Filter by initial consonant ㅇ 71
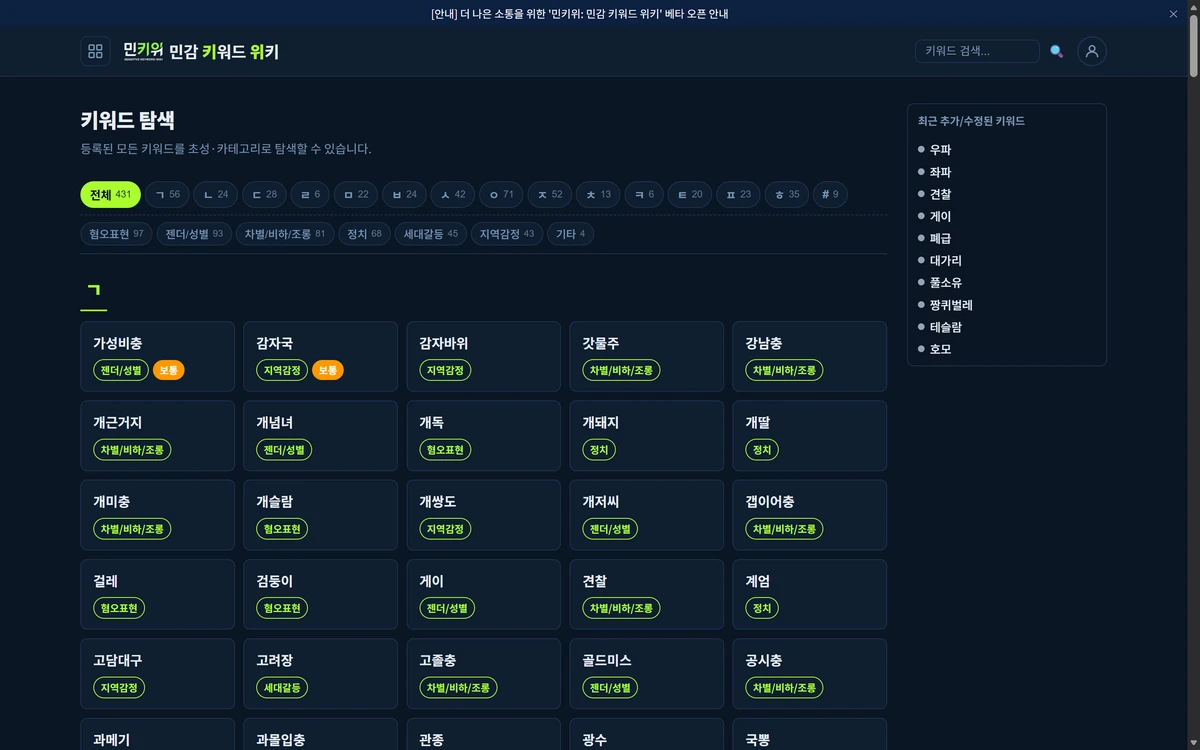 tap(502, 194)
